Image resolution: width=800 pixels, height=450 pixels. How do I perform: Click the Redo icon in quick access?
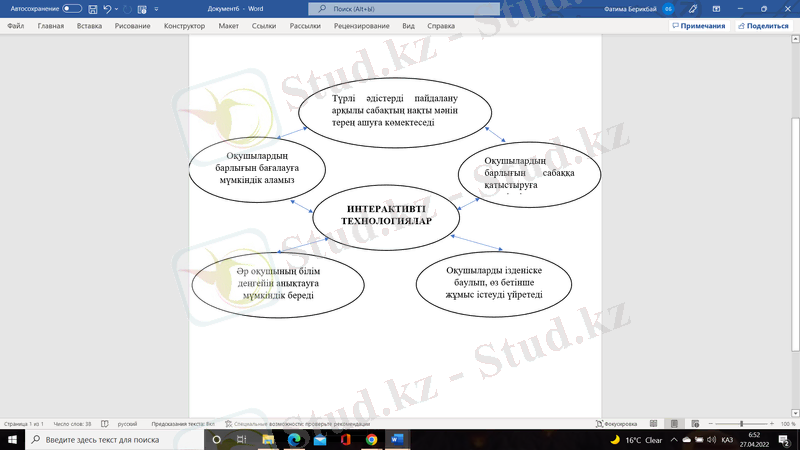[x=128, y=8]
